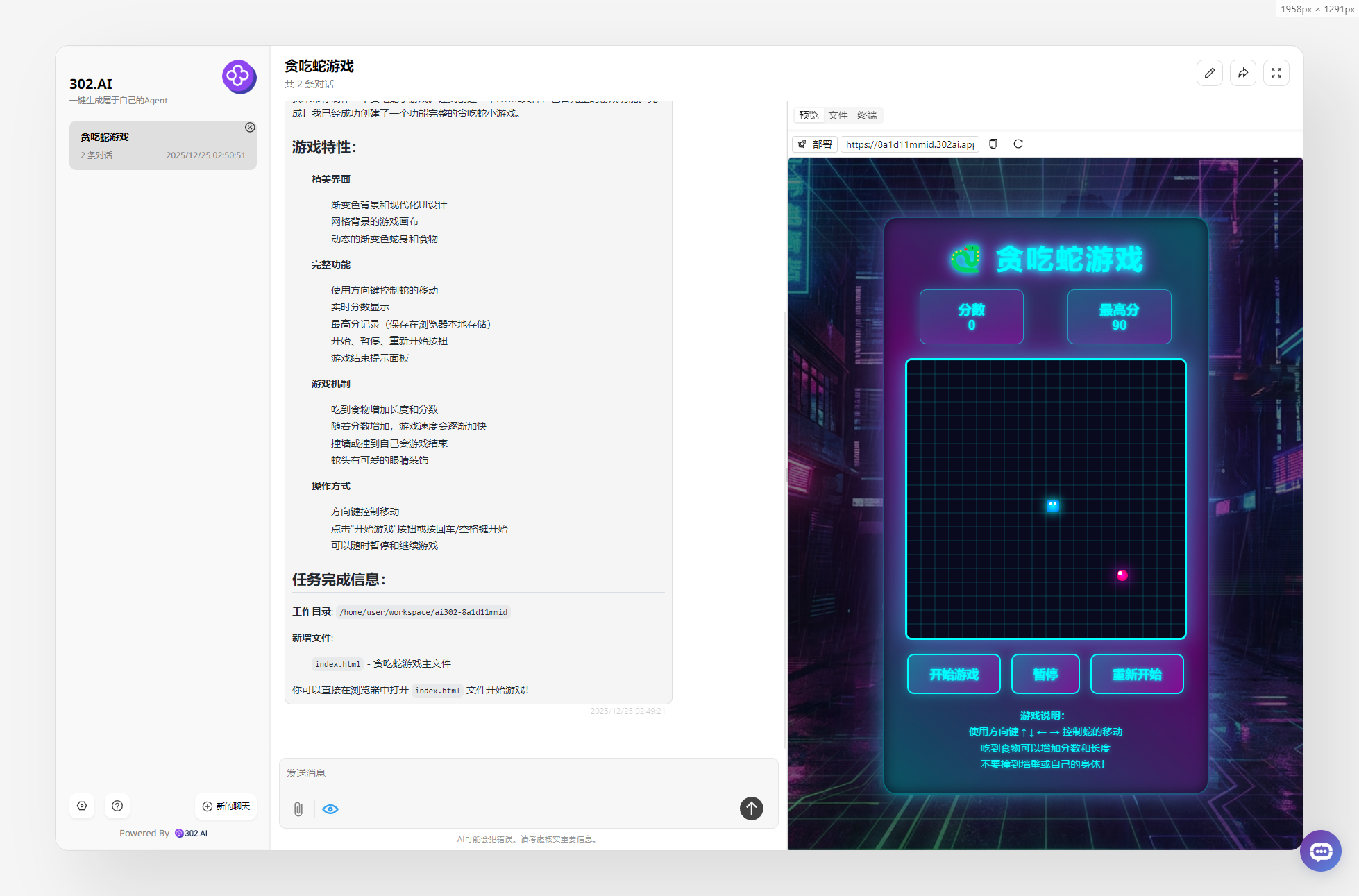The width and height of the screenshot is (1359, 896).
Task: Switch to the 文件 tab
Action: click(x=838, y=115)
